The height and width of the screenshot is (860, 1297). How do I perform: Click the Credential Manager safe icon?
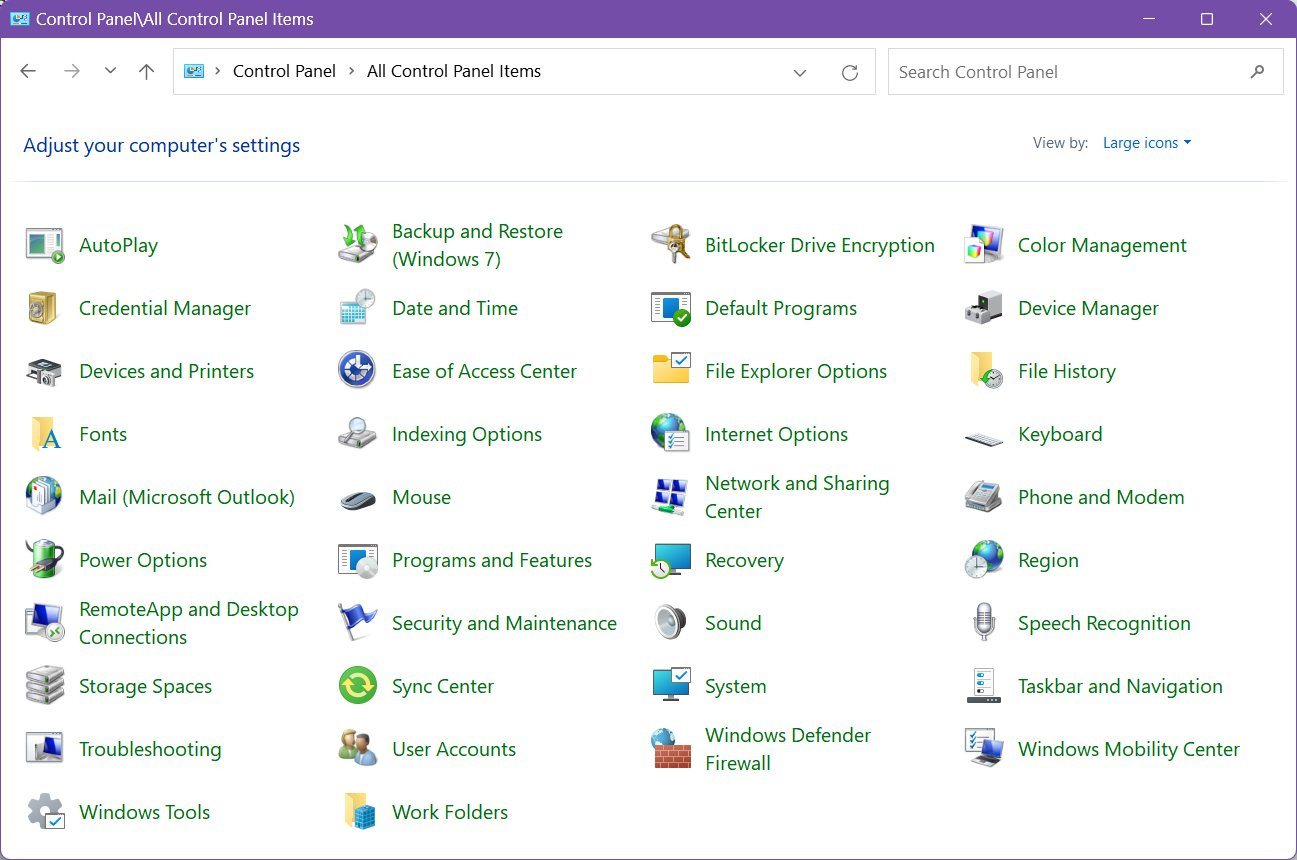pyautogui.click(x=45, y=308)
